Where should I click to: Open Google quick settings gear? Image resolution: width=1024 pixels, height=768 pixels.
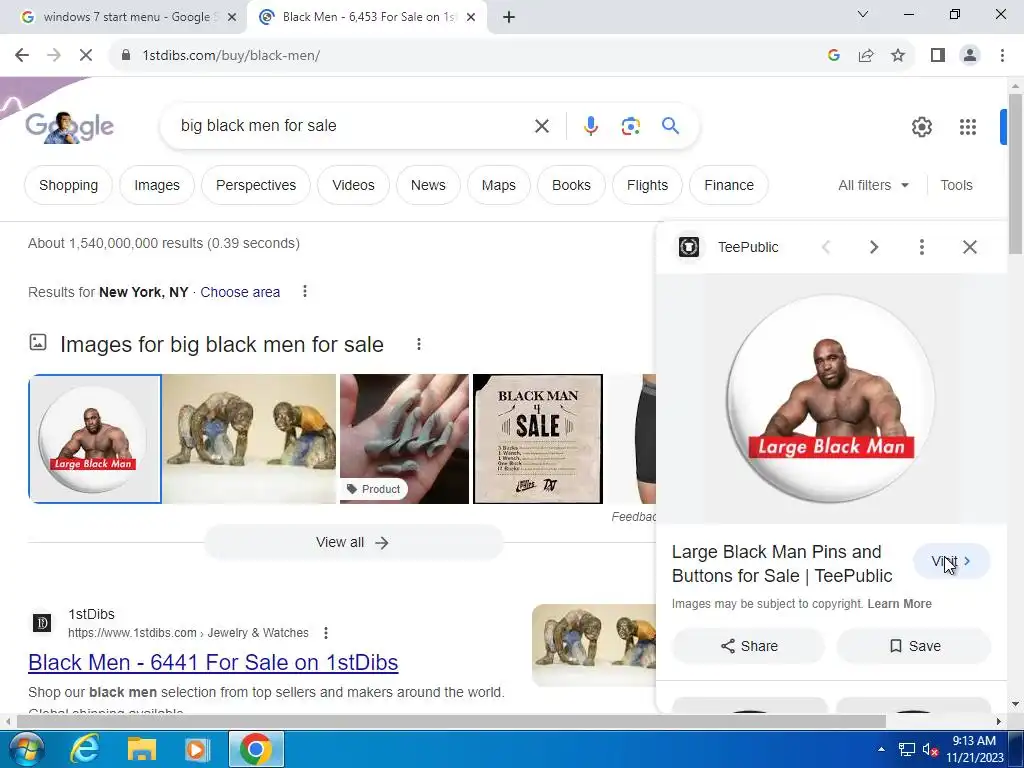921,127
